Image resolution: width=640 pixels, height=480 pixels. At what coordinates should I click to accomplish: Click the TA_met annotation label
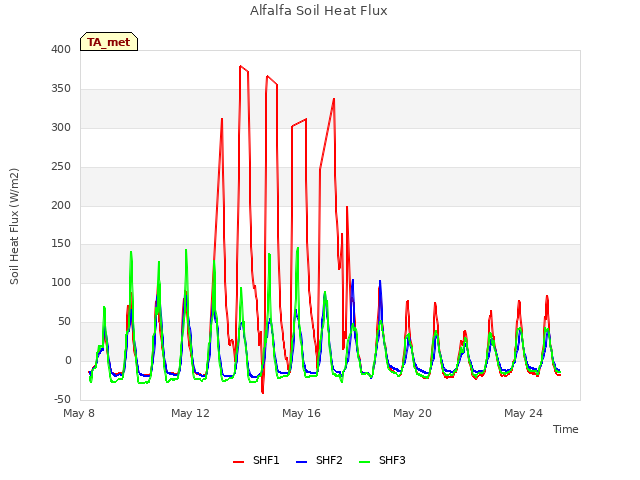109,42
